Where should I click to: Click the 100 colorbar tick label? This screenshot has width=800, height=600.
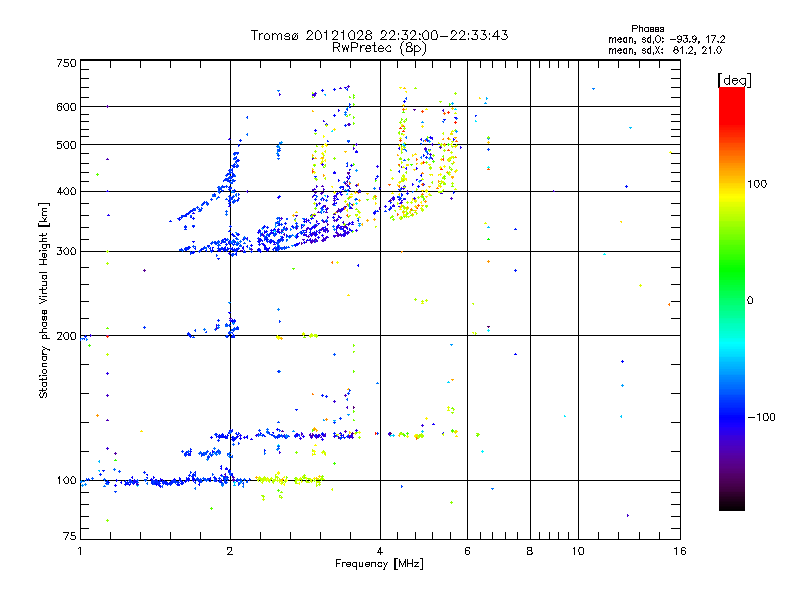[757, 184]
